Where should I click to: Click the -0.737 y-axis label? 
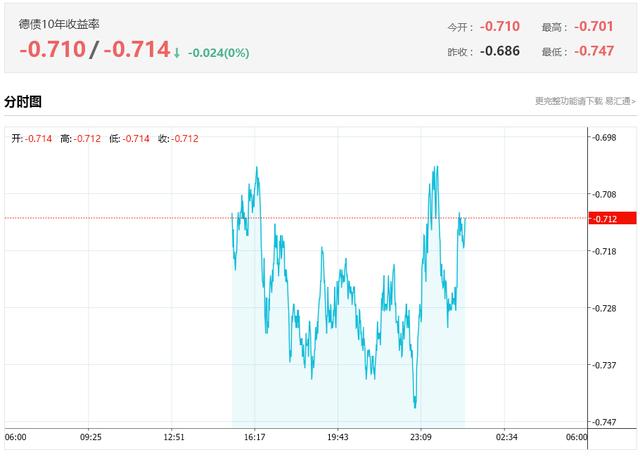click(604, 366)
